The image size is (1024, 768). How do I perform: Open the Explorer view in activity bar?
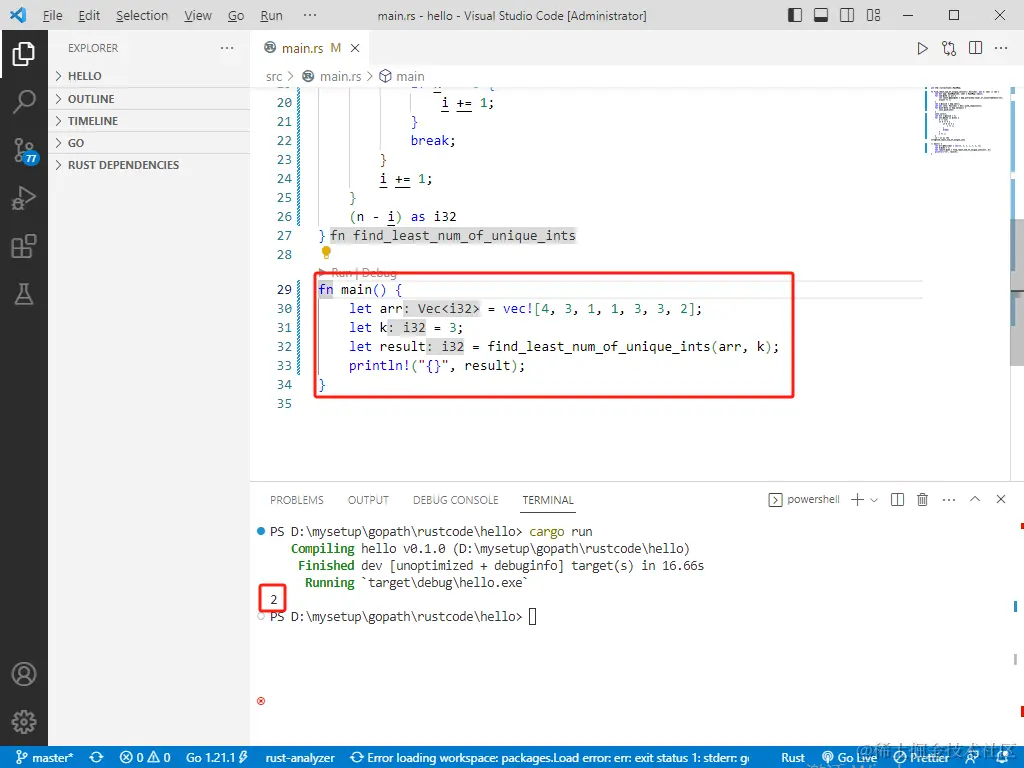(24, 54)
